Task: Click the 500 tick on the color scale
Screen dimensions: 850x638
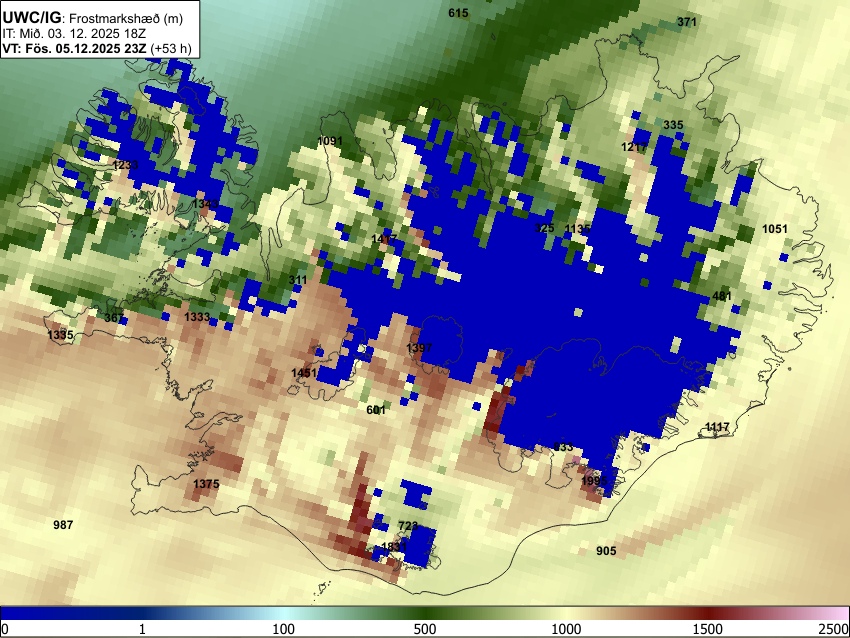Action: (424, 629)
